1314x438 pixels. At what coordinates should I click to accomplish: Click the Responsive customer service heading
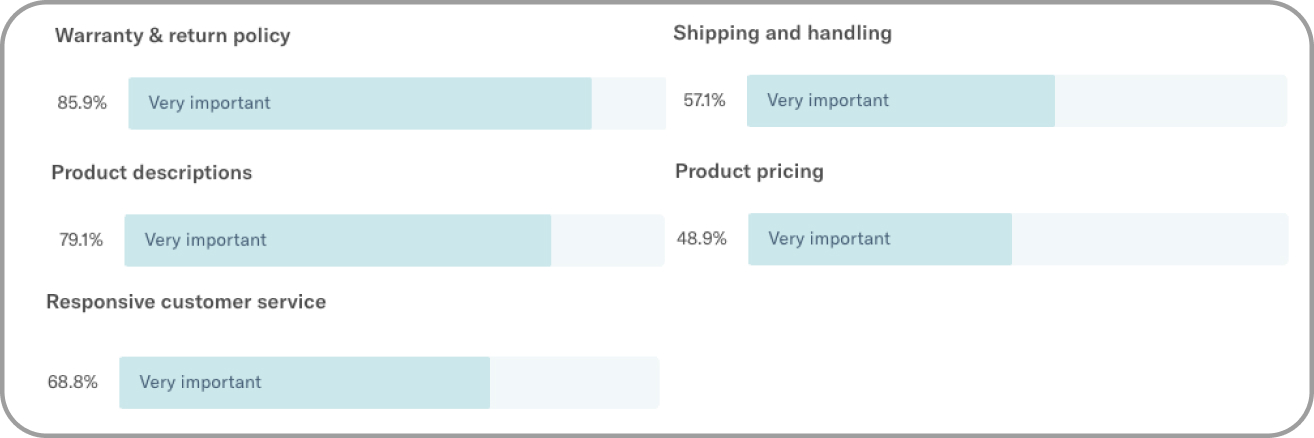point(186,301)
